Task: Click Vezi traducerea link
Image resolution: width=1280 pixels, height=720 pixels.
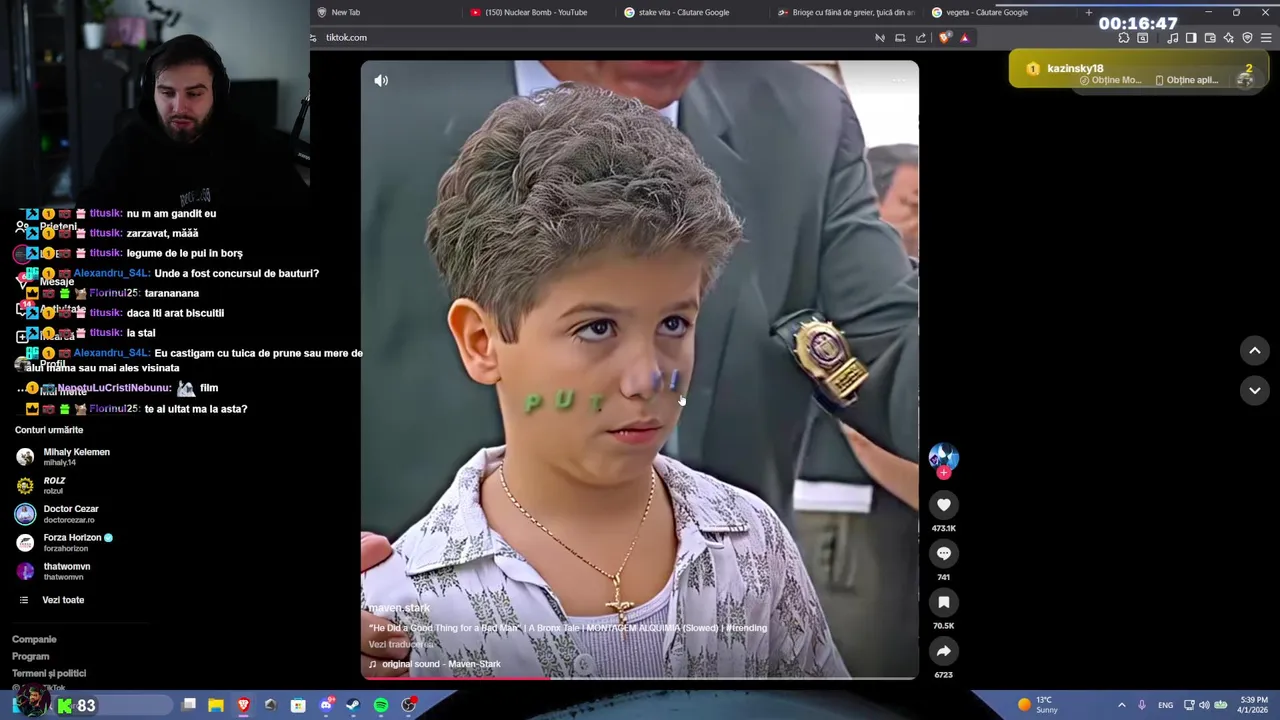Action: tap(401, 645)
